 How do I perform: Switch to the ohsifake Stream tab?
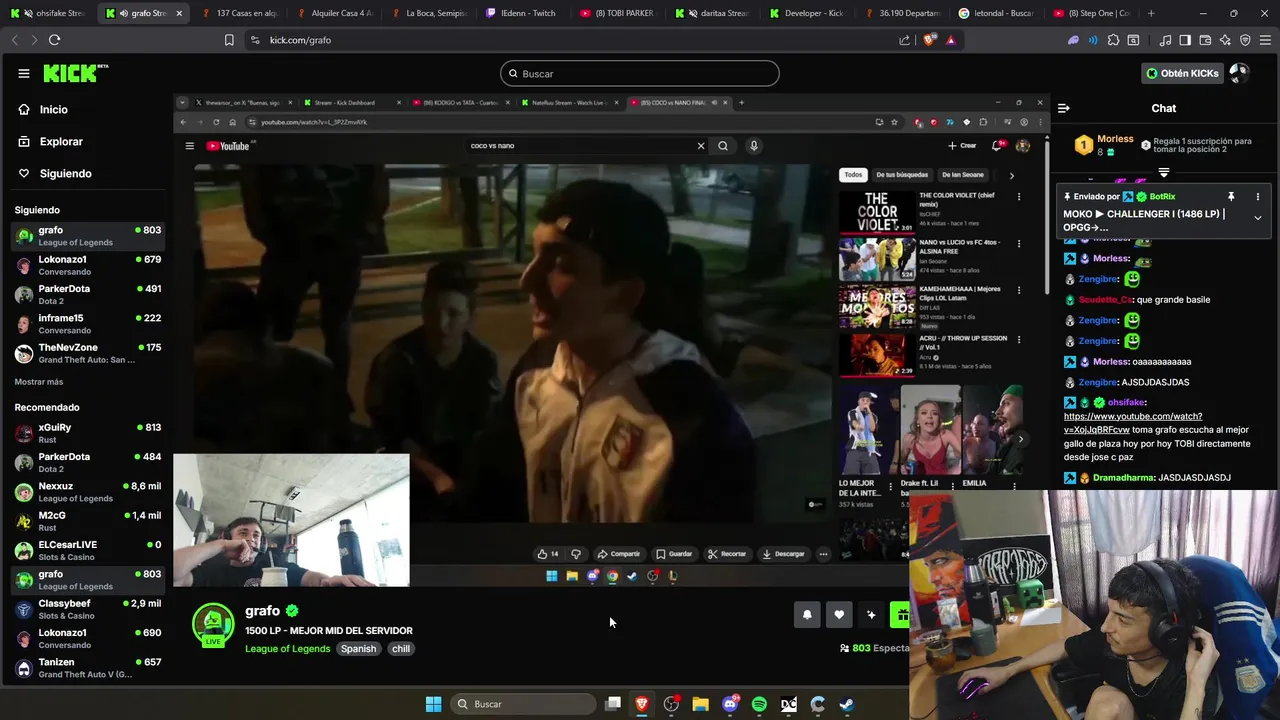point(48,13)
